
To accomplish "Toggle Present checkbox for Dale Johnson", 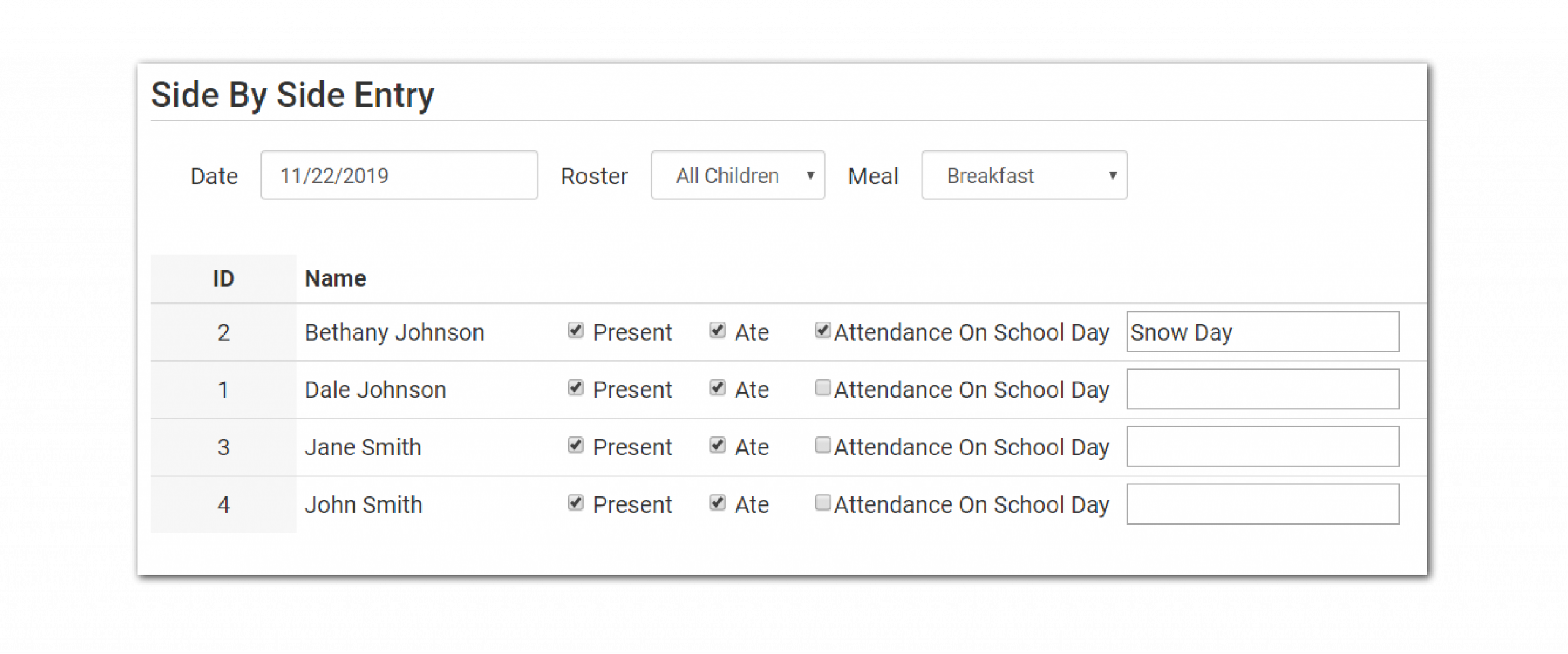I will pyautogui.click(x=575, y=388).
